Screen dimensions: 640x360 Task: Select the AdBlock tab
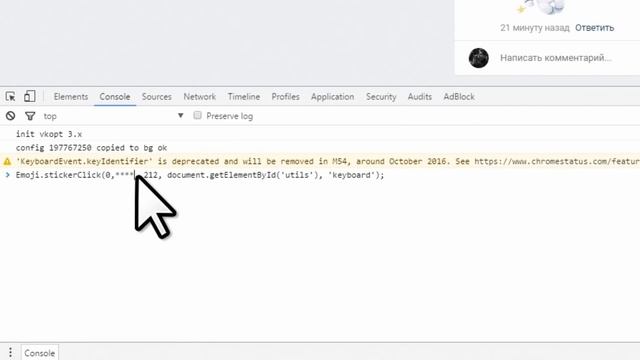[x=459, y=97]
